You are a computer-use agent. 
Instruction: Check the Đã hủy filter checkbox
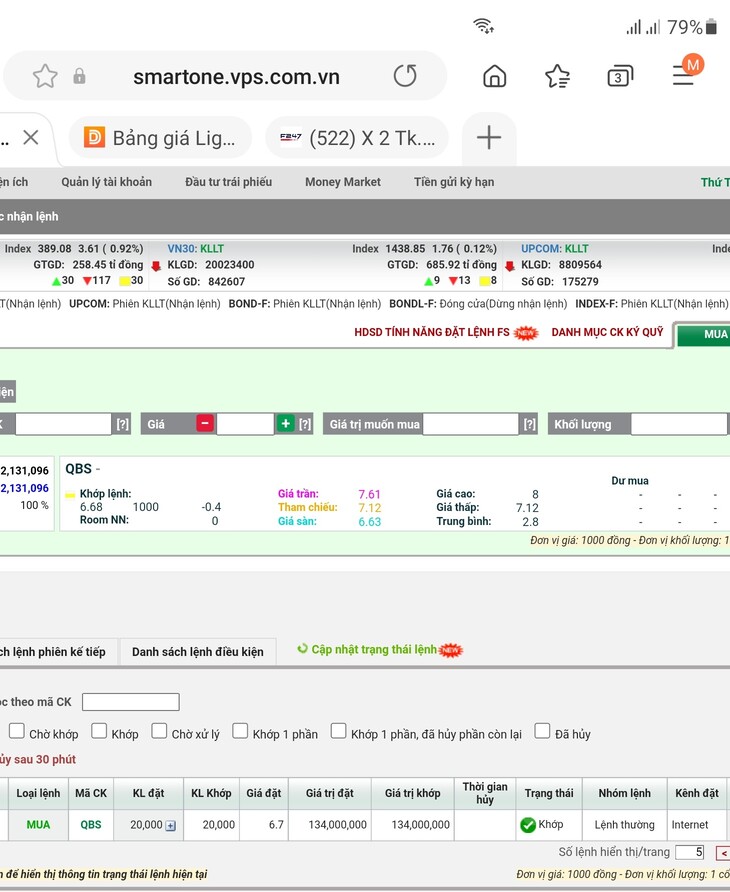(542, 731)
